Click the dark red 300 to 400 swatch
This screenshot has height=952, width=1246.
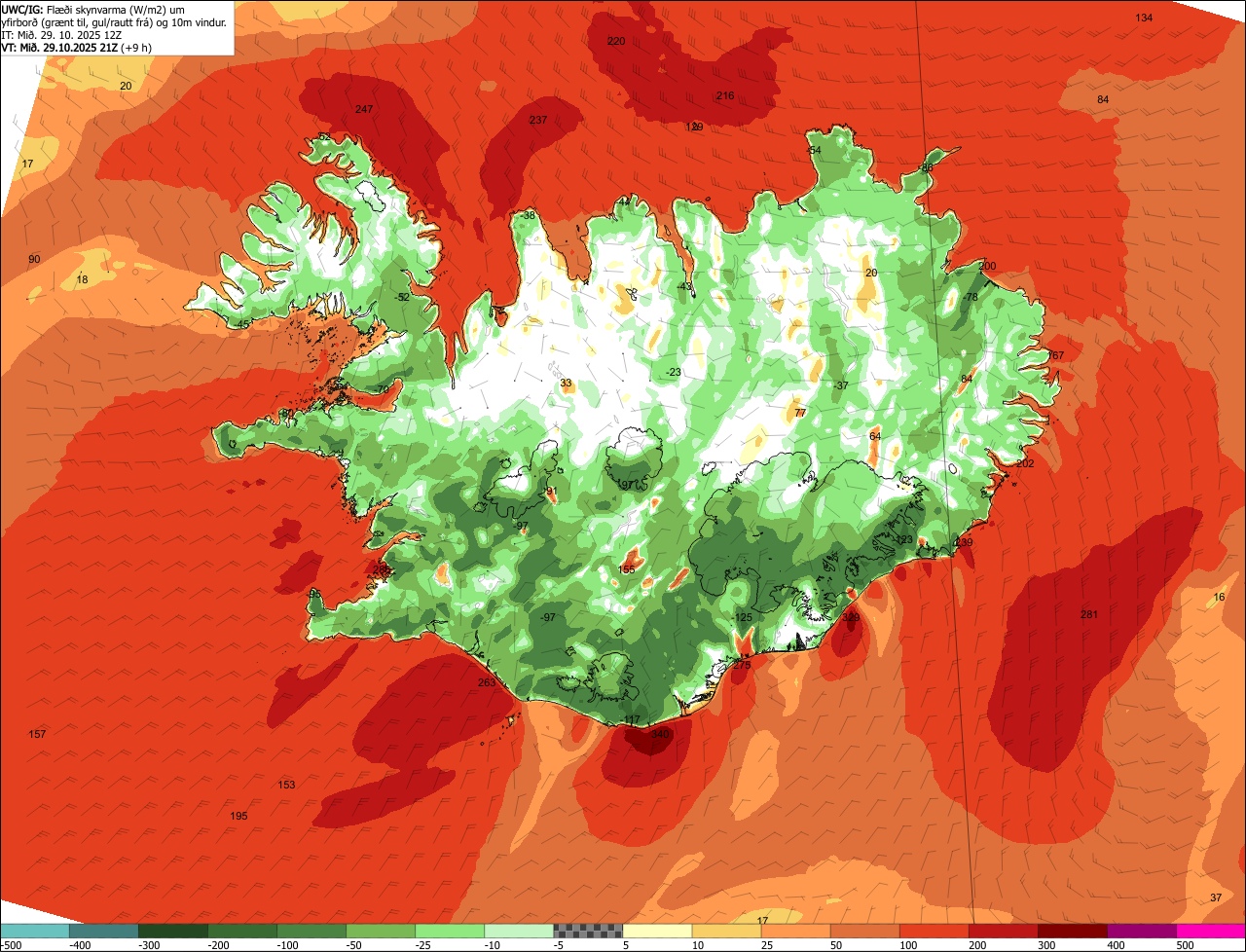pos(1073,931)
